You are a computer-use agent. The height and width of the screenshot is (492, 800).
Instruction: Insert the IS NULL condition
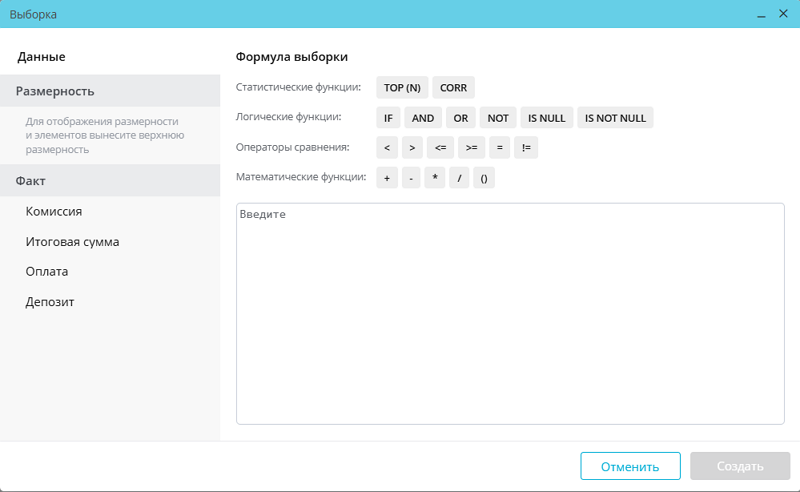coord(546,118)
